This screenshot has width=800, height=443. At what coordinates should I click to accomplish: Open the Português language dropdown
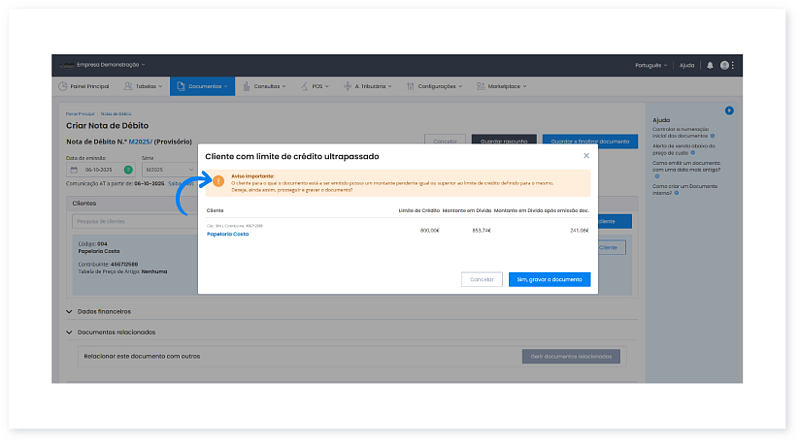click(651, 65)
